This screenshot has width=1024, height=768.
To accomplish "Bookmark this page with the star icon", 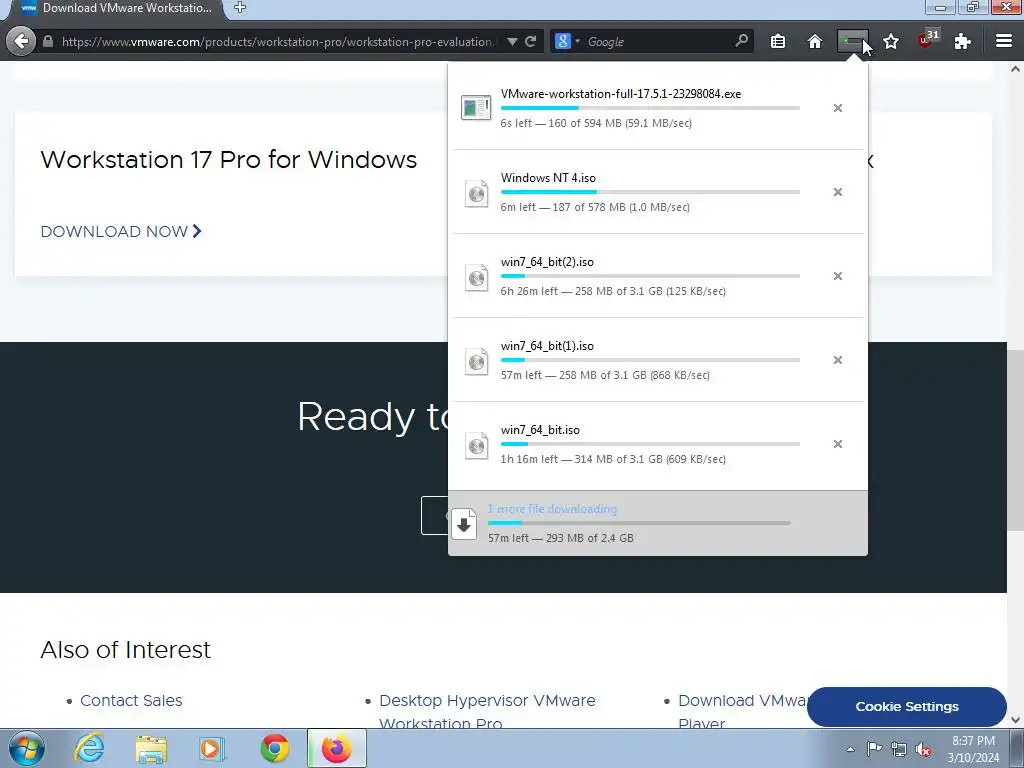I will coord(891,42).
